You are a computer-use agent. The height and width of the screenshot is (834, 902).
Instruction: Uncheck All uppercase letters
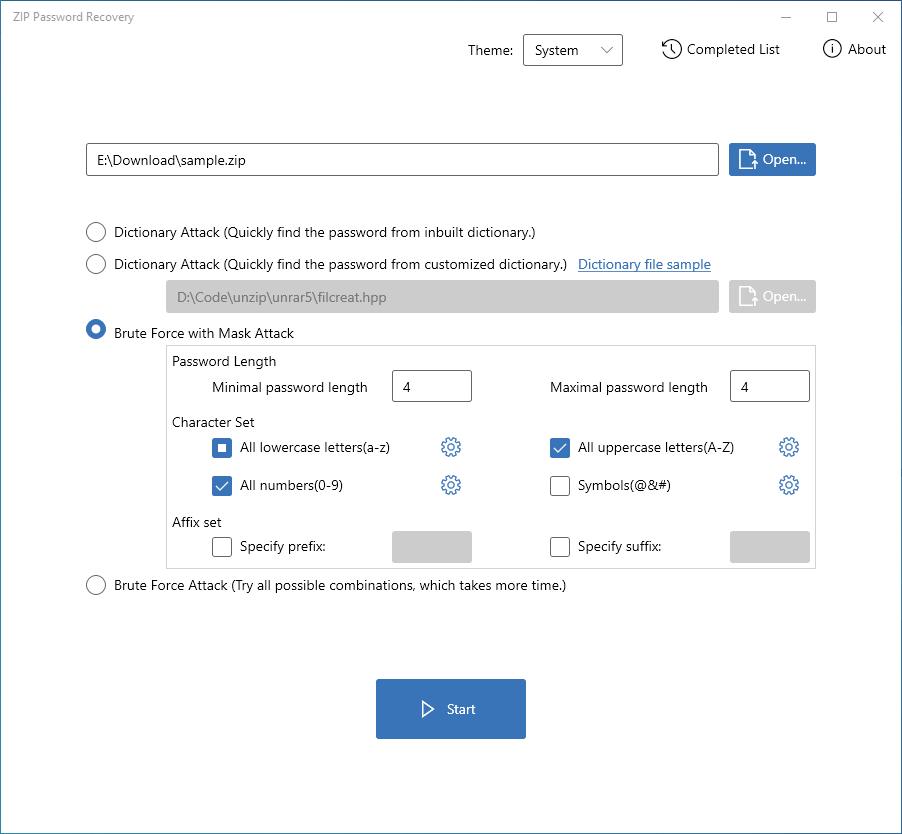tap(560, 448)
